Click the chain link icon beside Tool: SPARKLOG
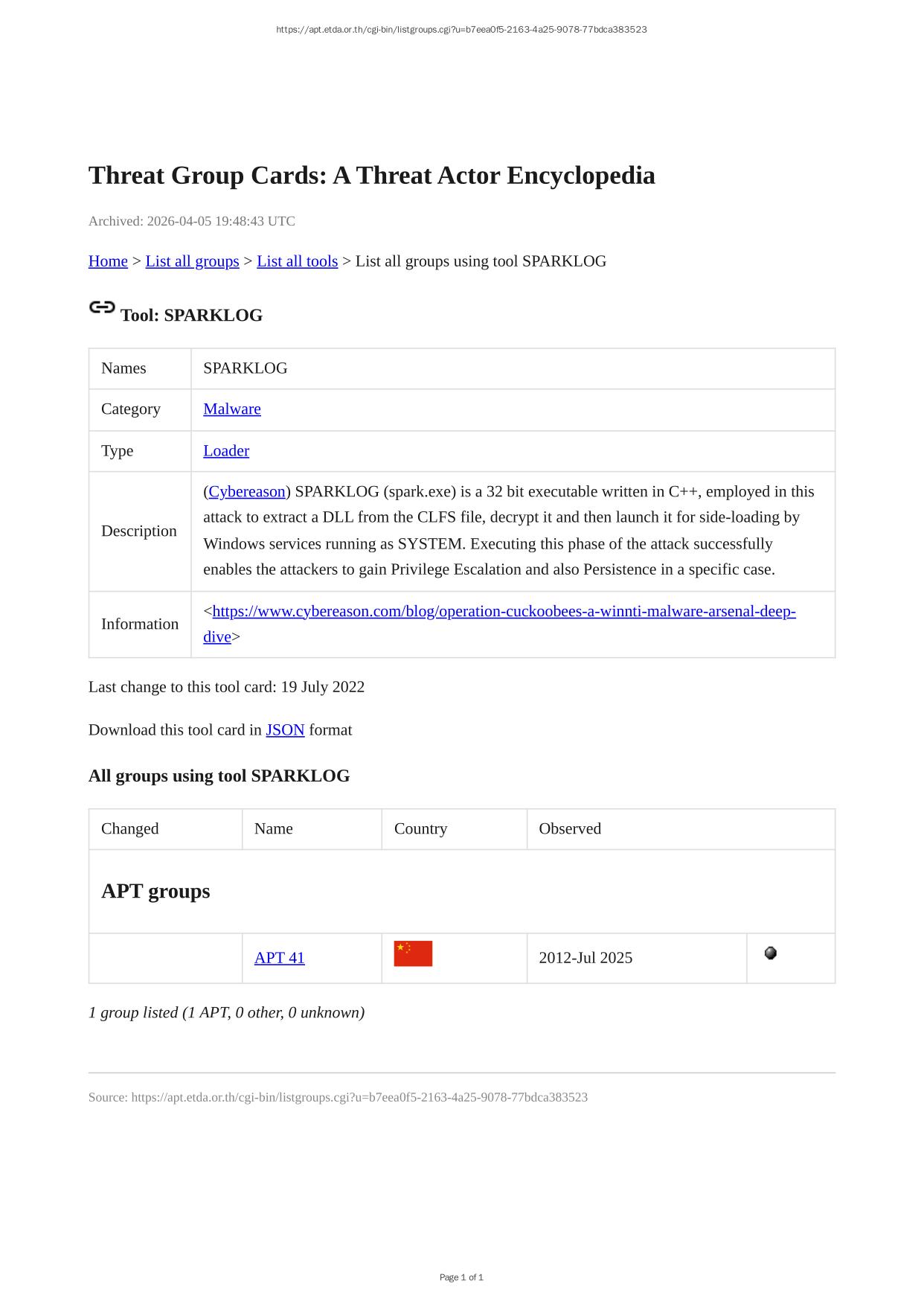The width and height of the screenshot is (924, 1307). (x=102, y=307)
